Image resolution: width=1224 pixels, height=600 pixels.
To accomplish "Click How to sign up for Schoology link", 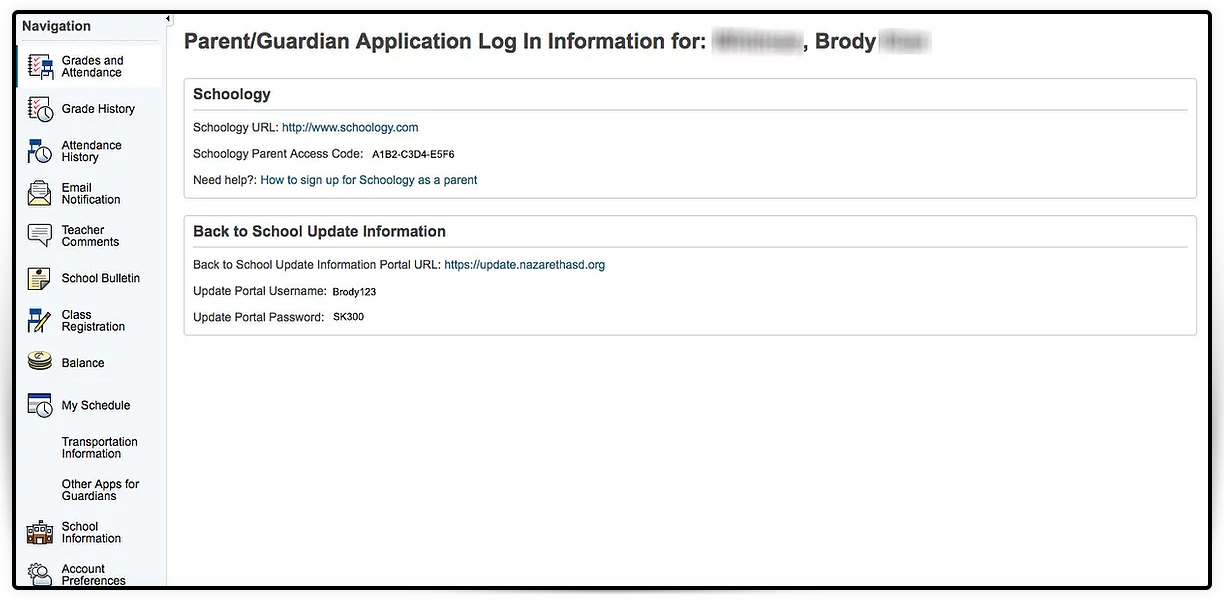I will tap(369, 180).
